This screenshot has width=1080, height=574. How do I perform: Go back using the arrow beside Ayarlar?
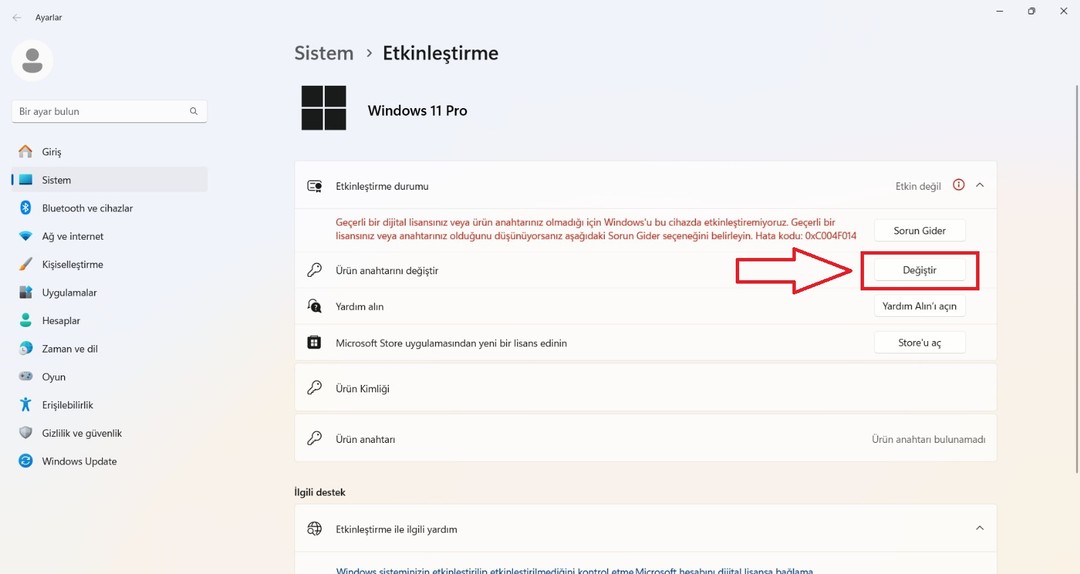click(x=17, y=17)
